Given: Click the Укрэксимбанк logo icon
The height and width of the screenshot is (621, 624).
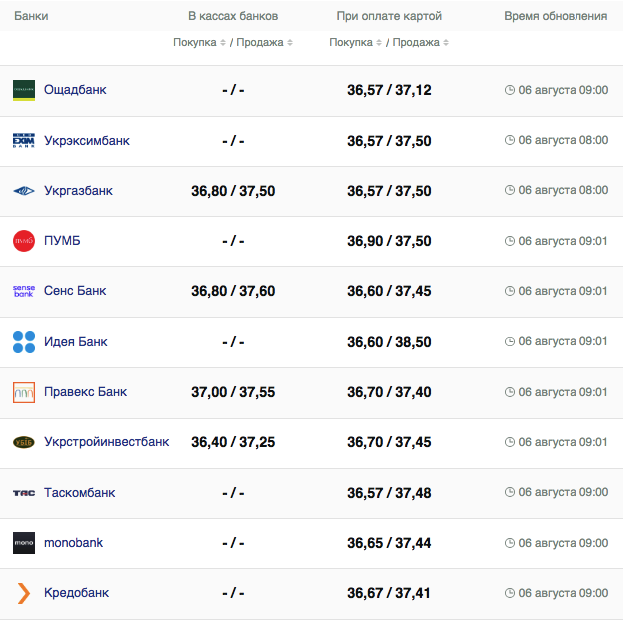Looking at the screenshot, I should (24, 141).
